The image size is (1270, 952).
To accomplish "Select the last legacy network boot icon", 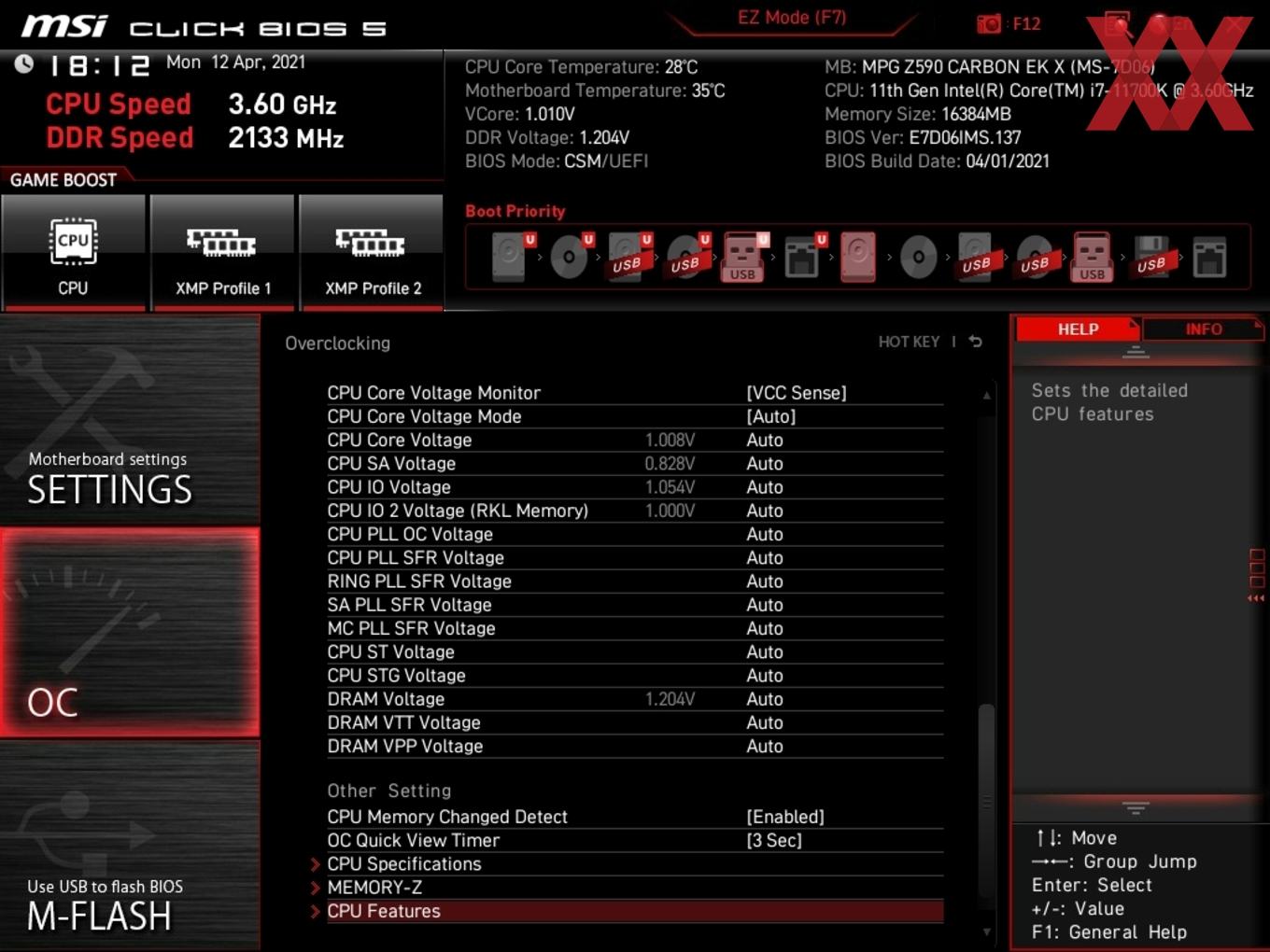I will pos(1209,257).
